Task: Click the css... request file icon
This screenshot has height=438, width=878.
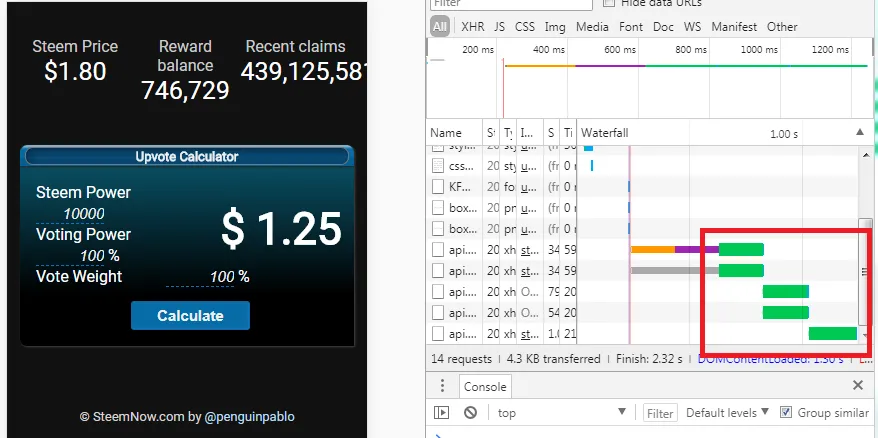Action: (x=438, y=166)
